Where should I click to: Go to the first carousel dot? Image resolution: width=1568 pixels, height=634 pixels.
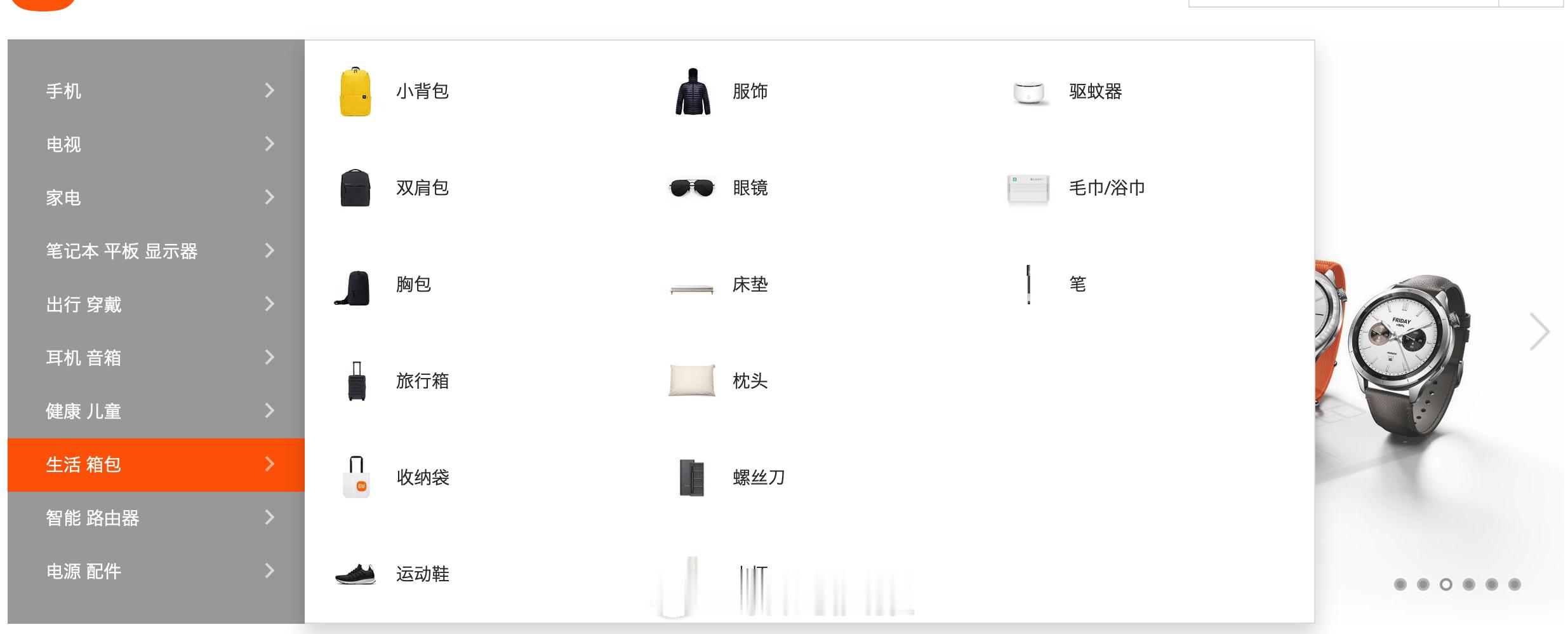click(1400, 584)
